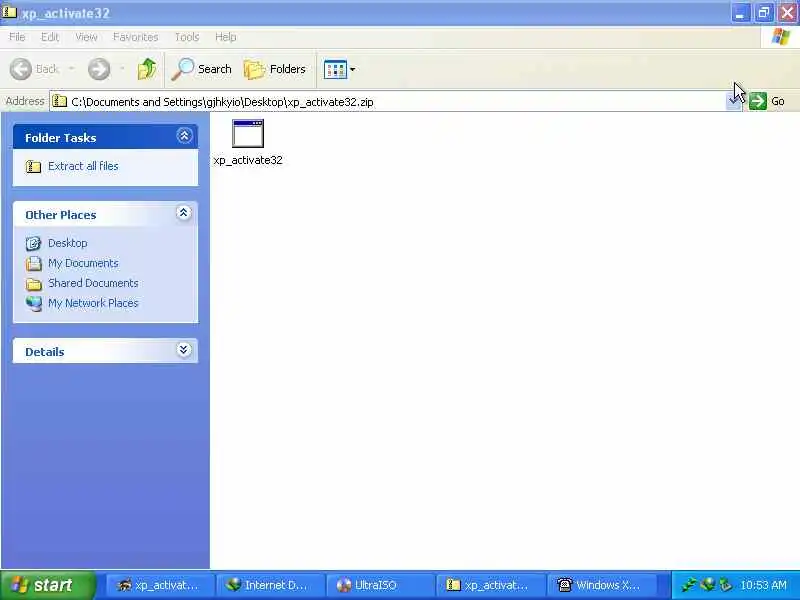Click the Extract all files zip icon
The width and height of the screenshot is (800, 600).
click(33, 166)
